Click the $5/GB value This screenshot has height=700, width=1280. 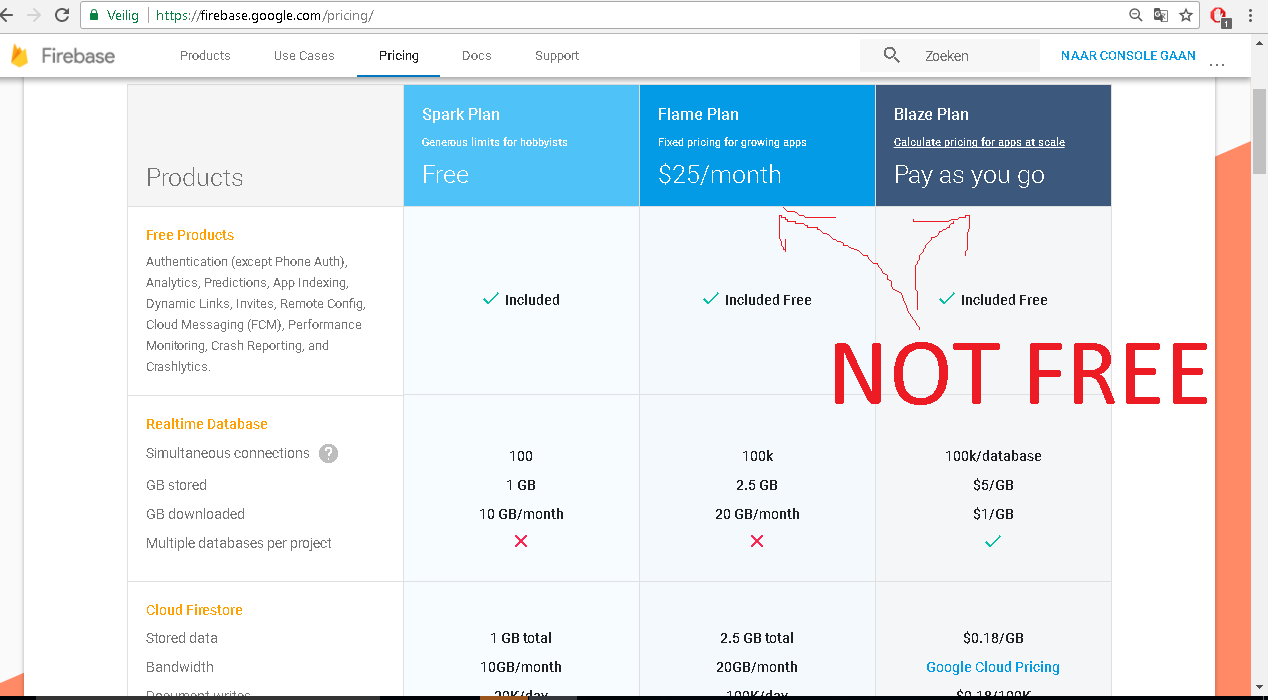993,485
